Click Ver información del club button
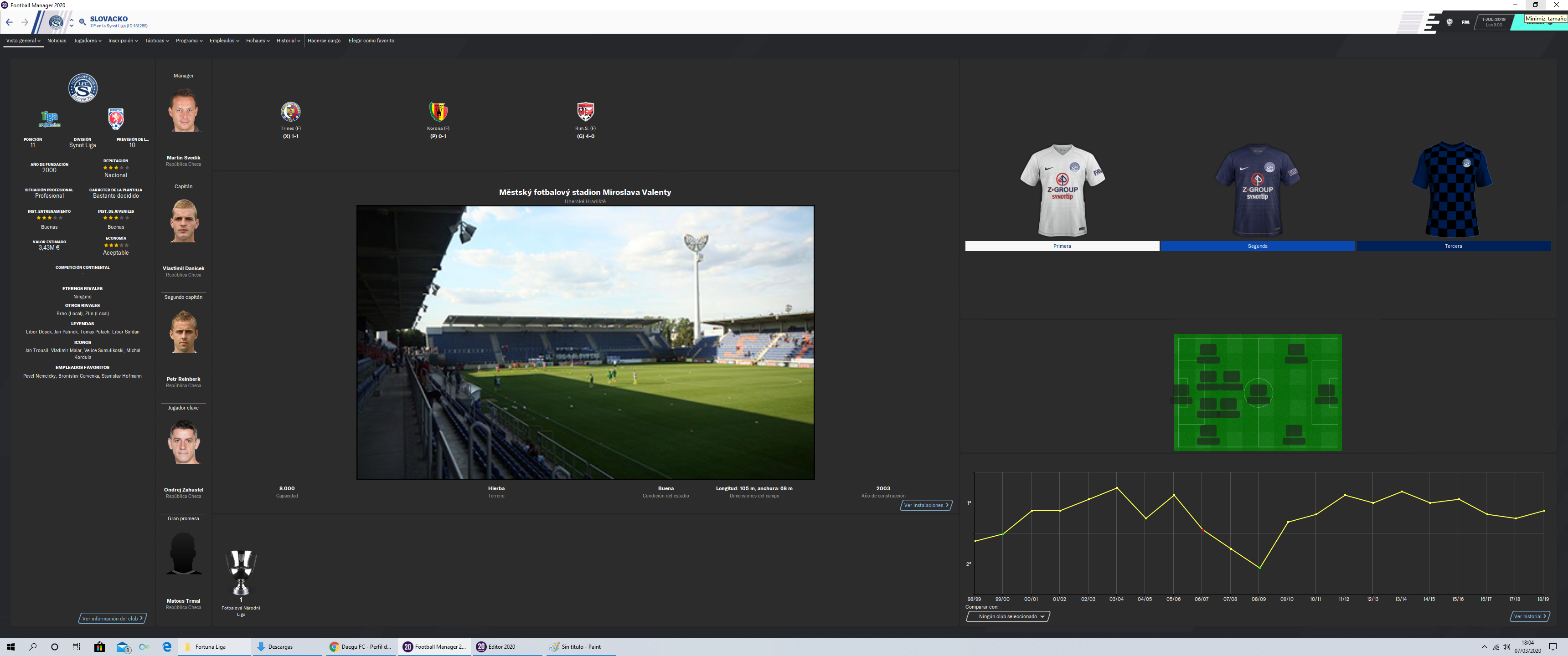Viewport: 1568px width, 656px height. click(x=113, y=618)
